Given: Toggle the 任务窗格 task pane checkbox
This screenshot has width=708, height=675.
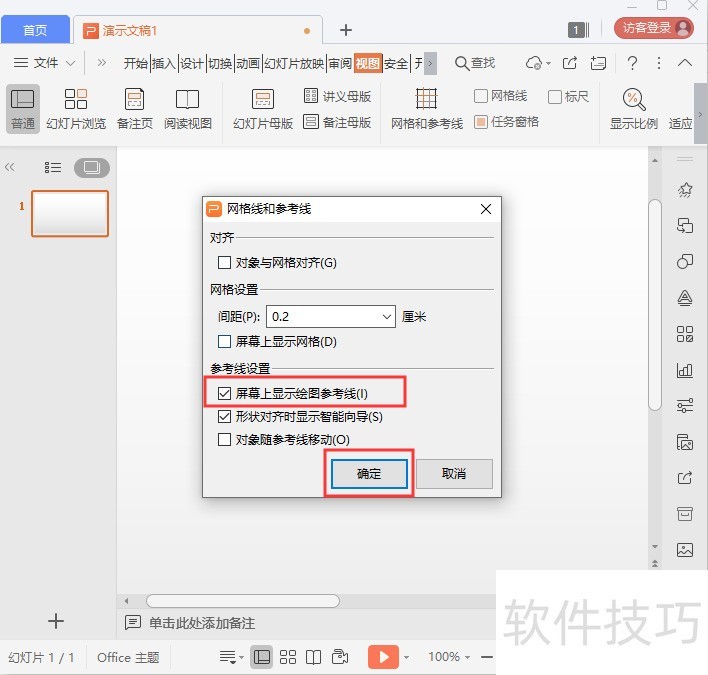Looking at the screenshot, I should (x=481, y=122).
